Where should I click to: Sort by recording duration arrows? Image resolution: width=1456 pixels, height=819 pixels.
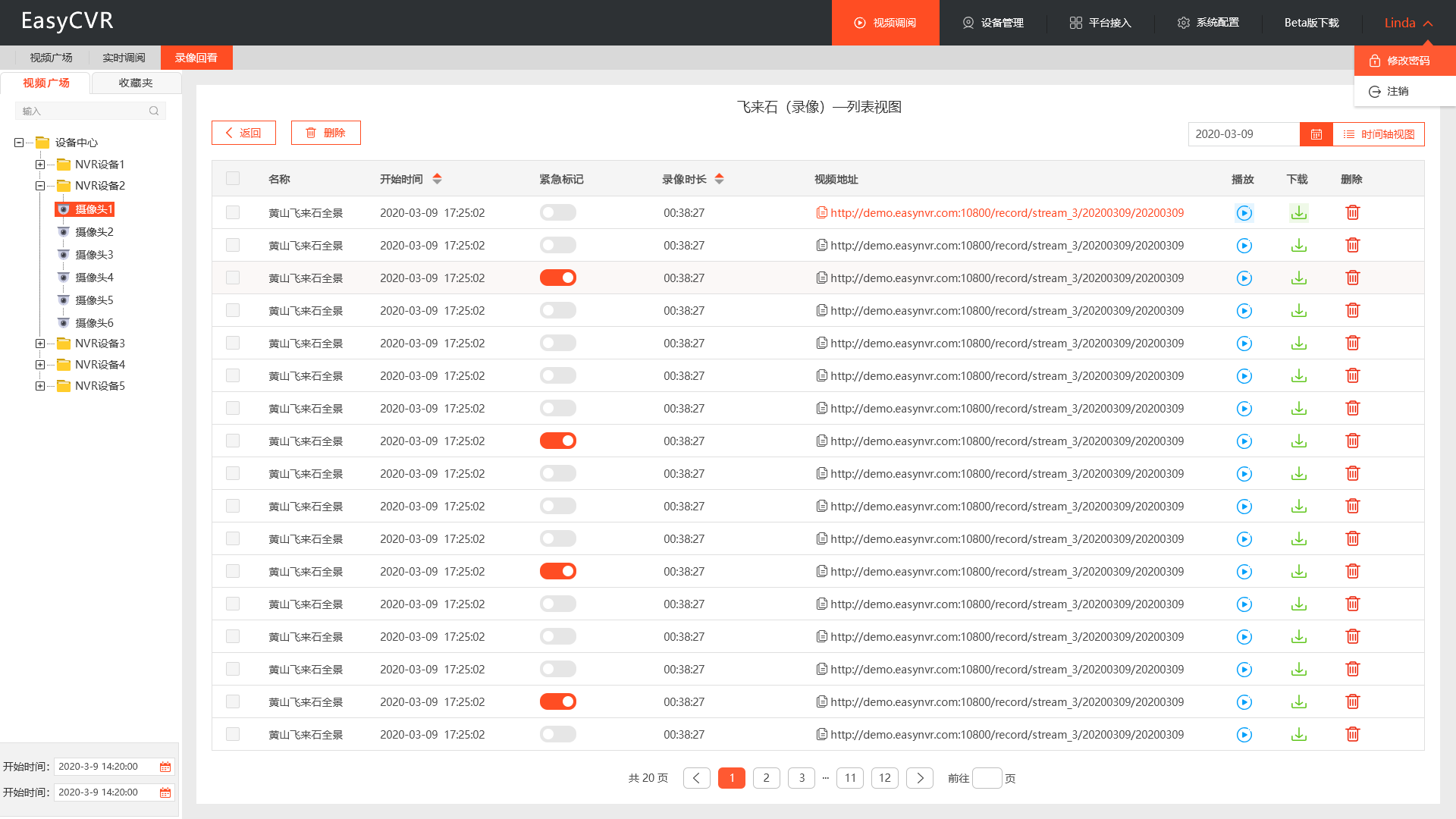719,179
